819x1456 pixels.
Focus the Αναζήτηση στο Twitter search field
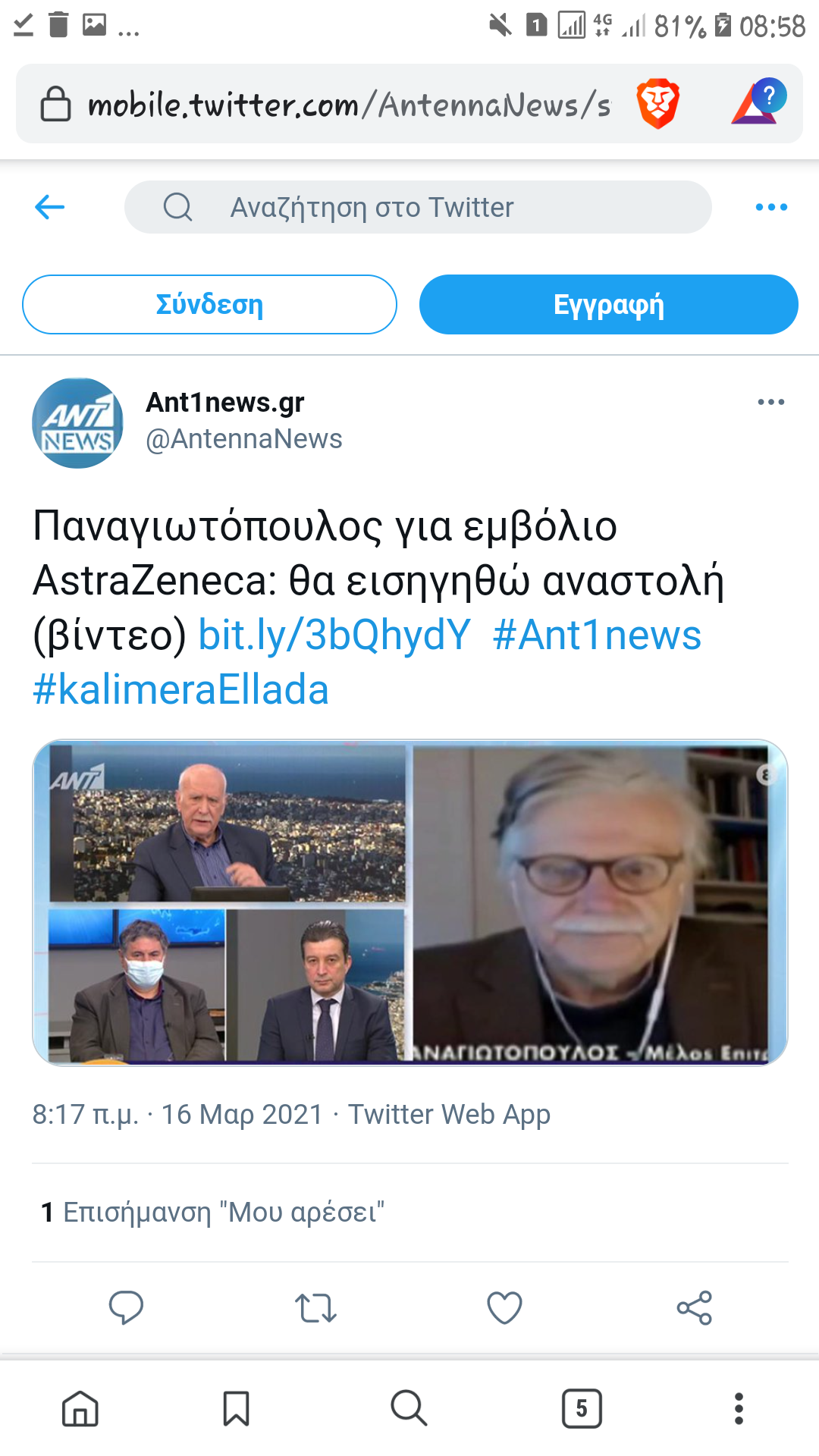point(418,207)
